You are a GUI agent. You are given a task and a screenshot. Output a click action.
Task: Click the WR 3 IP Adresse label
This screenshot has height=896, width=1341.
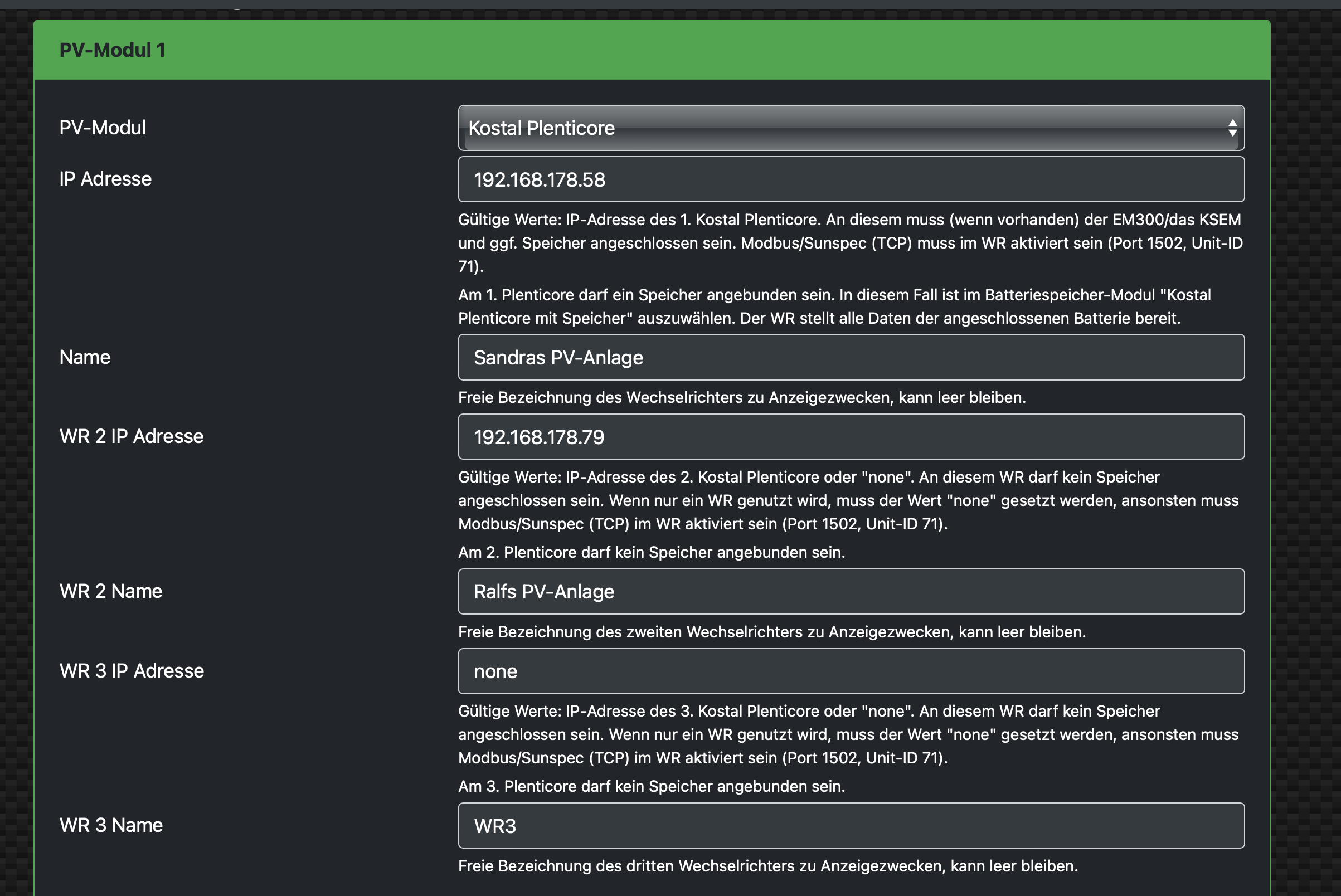pos(132,670)
